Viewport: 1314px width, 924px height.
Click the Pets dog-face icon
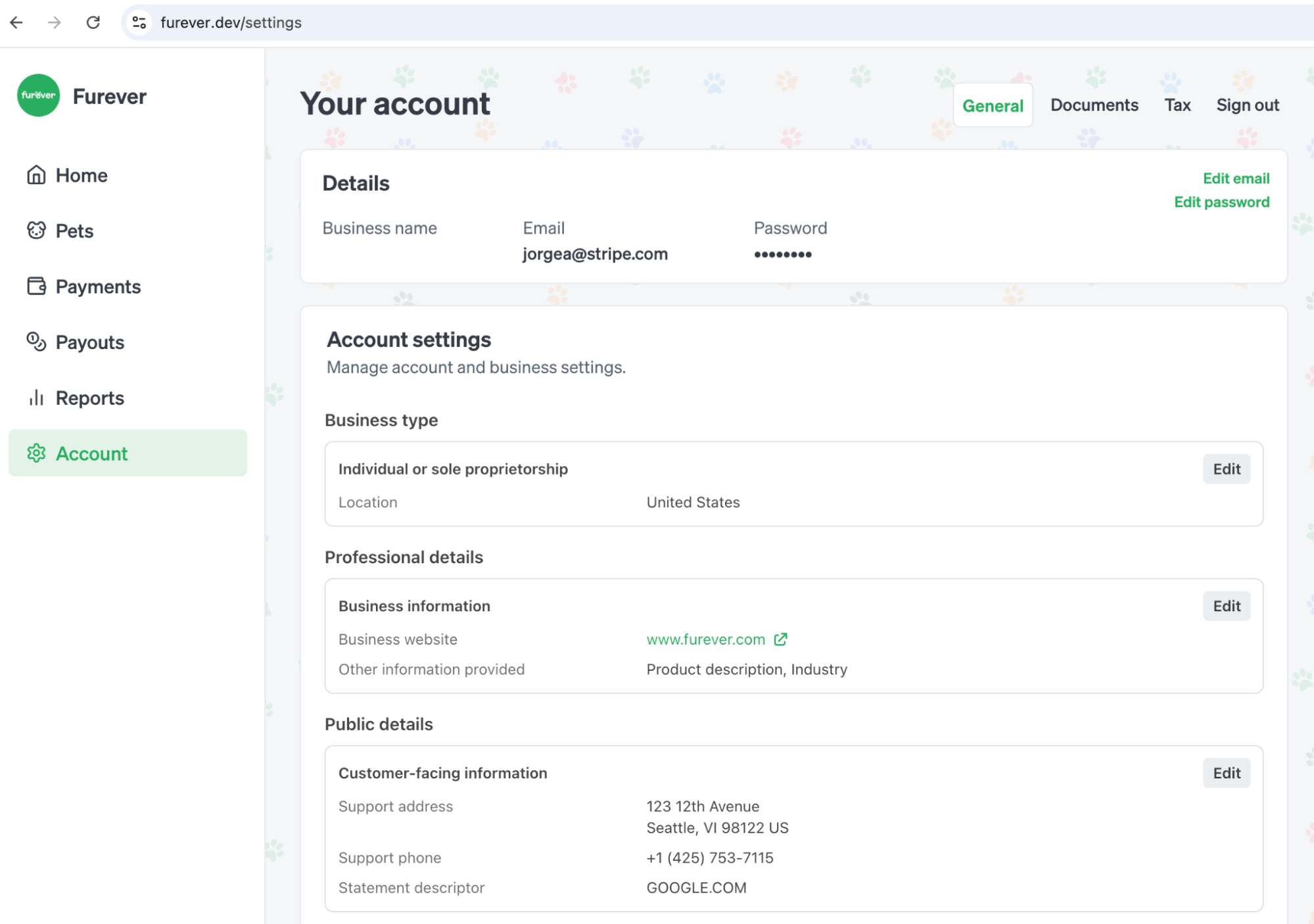coord(36,231)
